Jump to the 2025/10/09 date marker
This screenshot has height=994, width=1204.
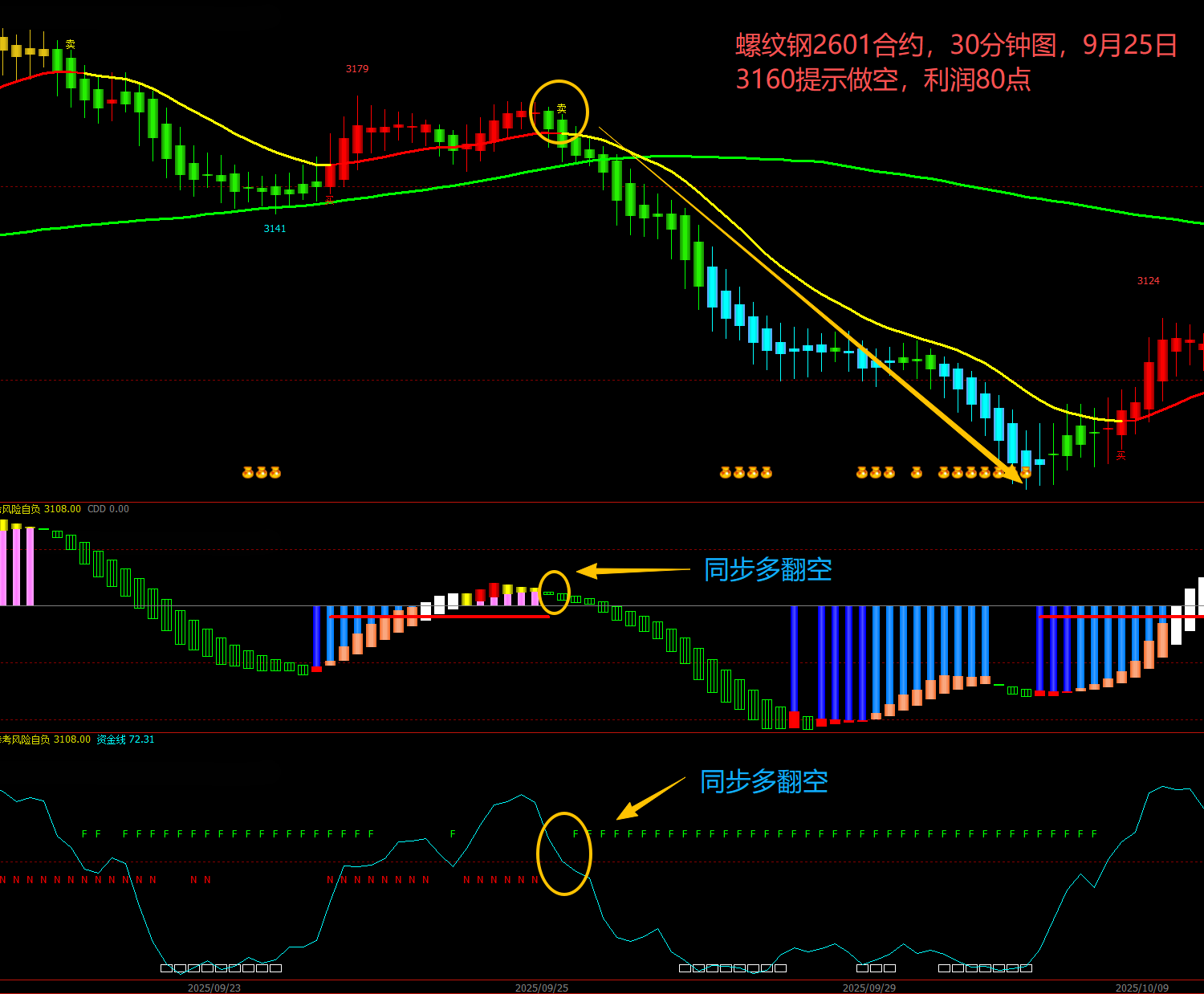click(x=1142, y=988)
